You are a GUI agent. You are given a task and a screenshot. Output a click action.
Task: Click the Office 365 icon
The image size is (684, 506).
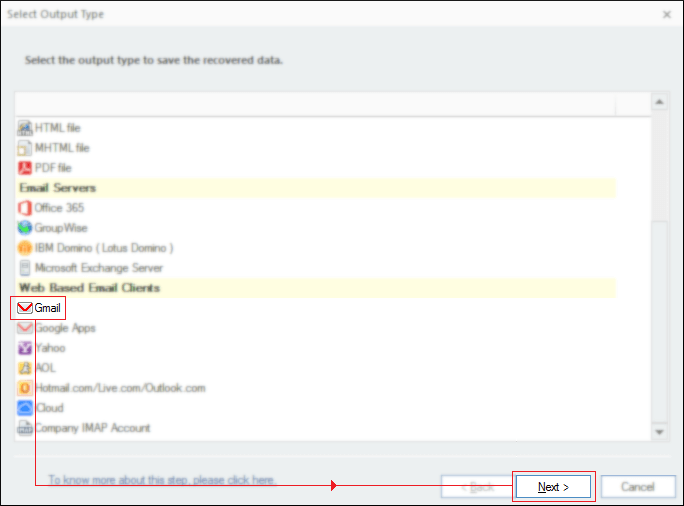[24, 208]
